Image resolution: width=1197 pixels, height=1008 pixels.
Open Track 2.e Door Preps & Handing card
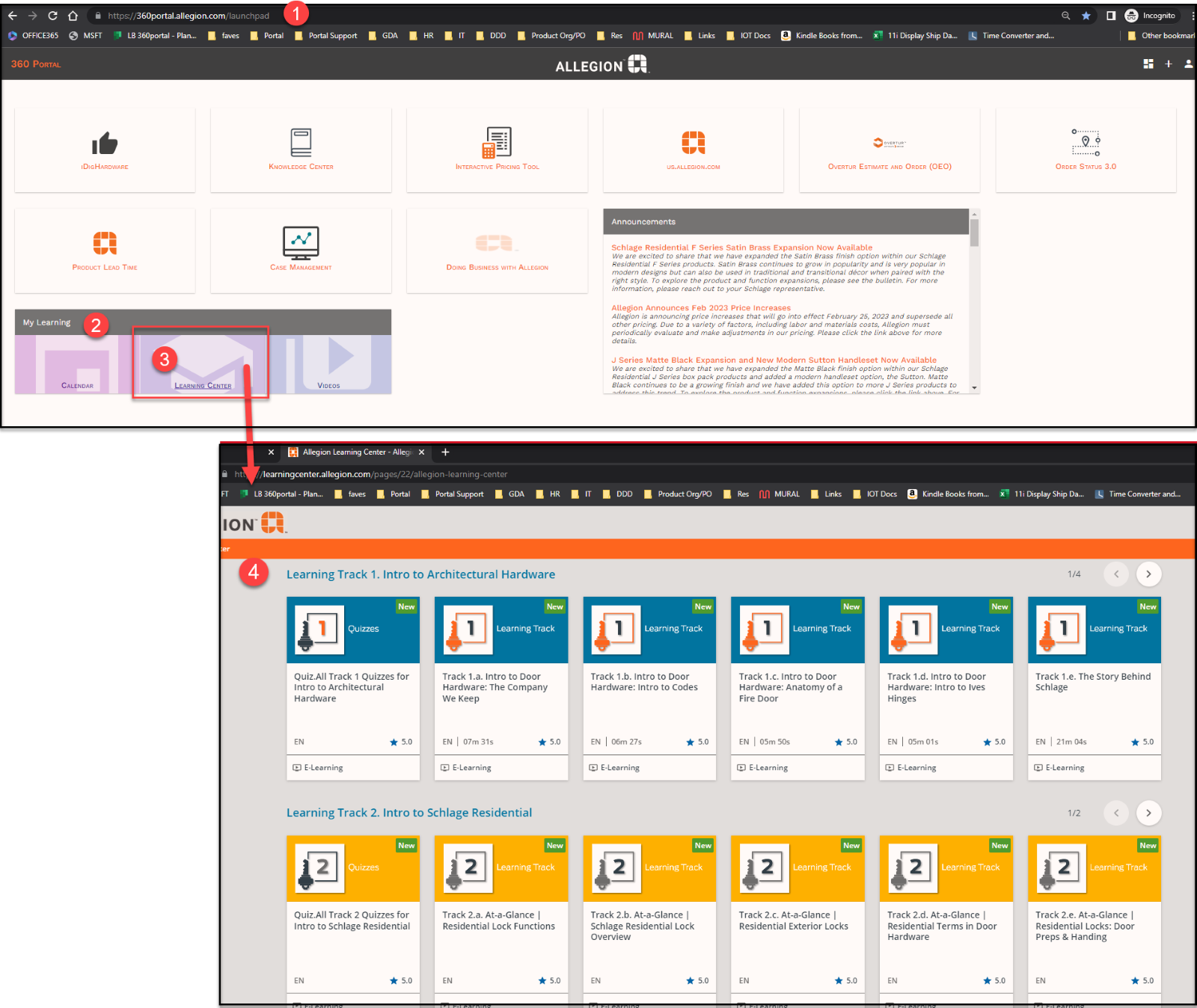click(x=1095, y=920)
